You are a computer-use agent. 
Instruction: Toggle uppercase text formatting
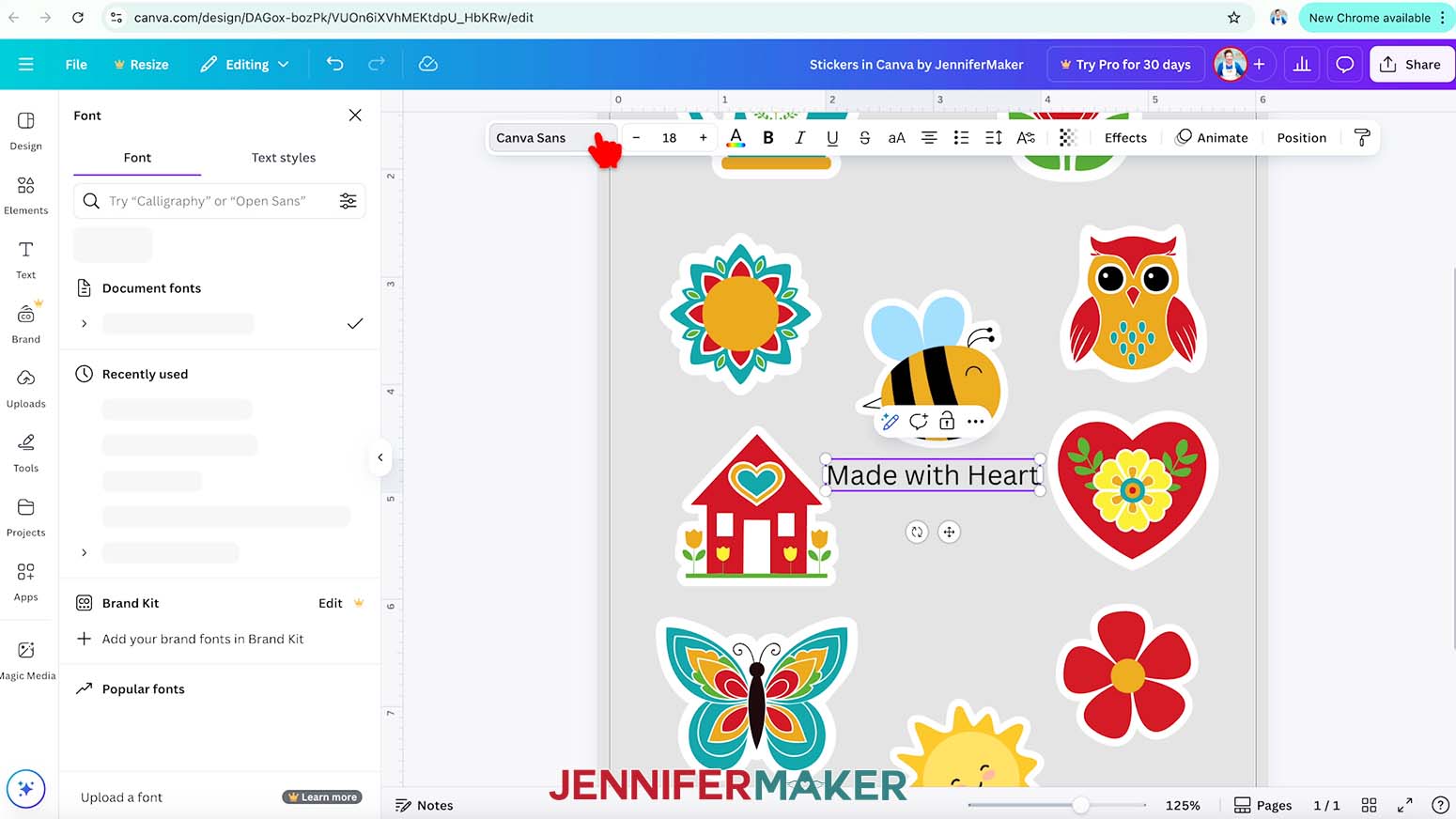tap(897, 137)
